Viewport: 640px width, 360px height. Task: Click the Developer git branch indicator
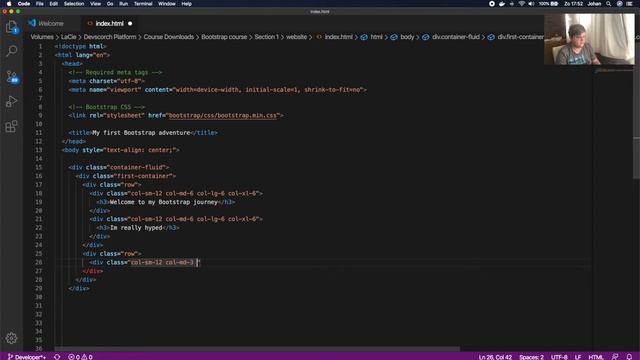[27, 357]
